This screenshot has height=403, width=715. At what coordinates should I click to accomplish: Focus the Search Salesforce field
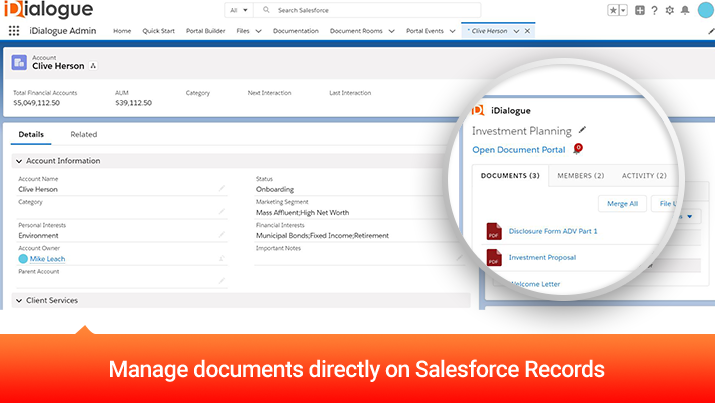[367, 10]
